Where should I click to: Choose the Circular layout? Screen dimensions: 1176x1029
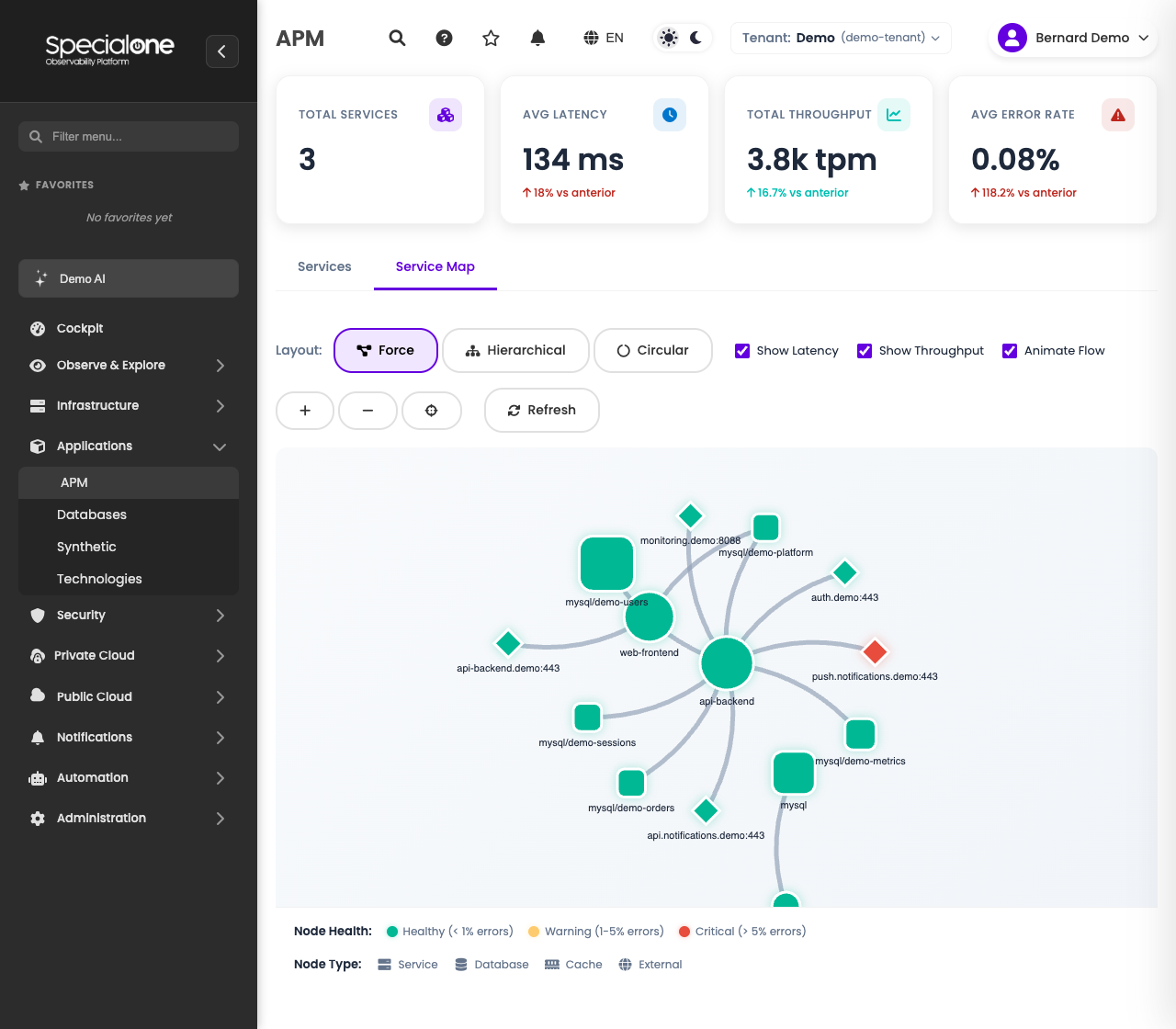(x=653, y=350)
